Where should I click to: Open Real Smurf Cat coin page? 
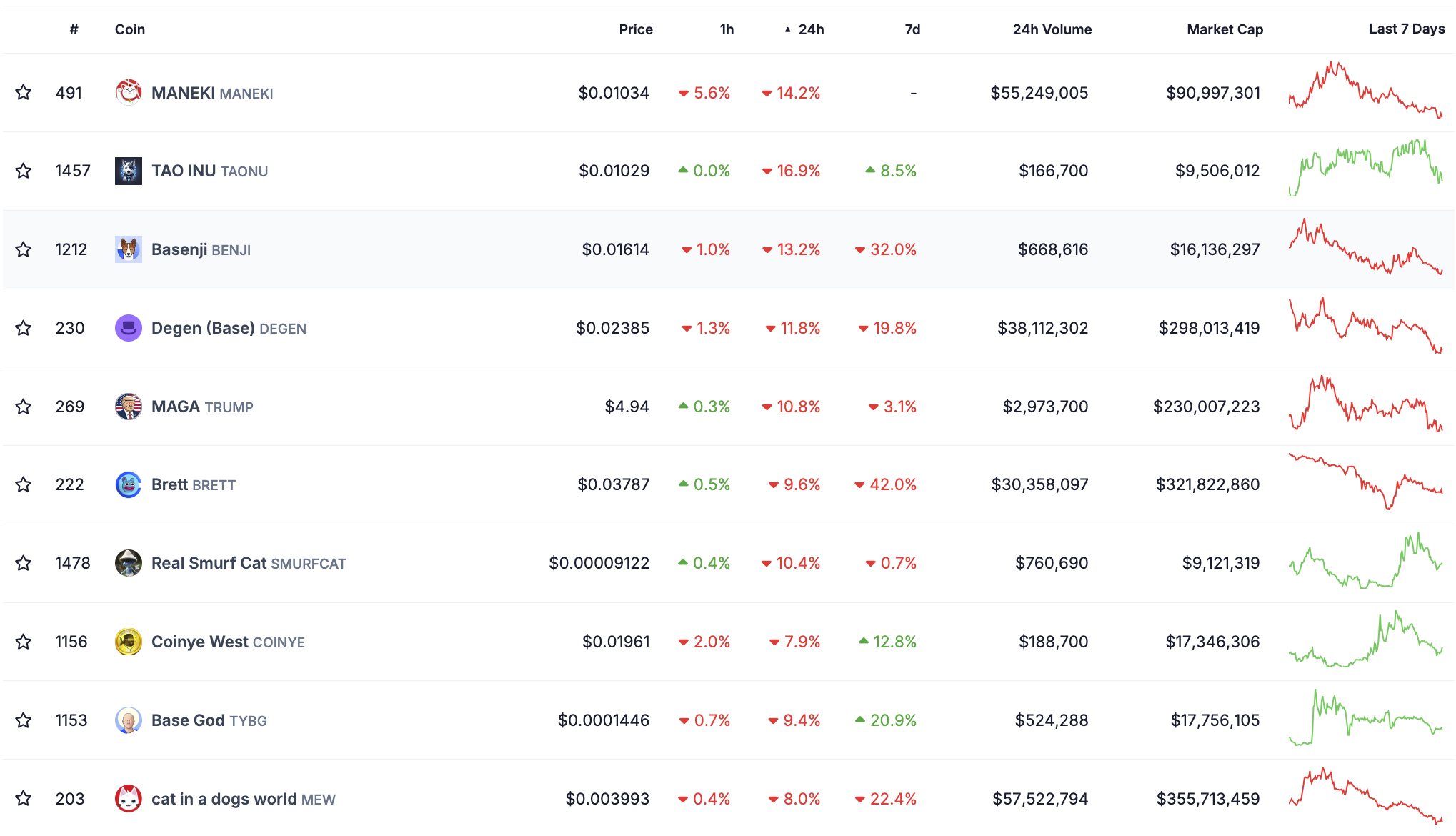tap(249, 563)
